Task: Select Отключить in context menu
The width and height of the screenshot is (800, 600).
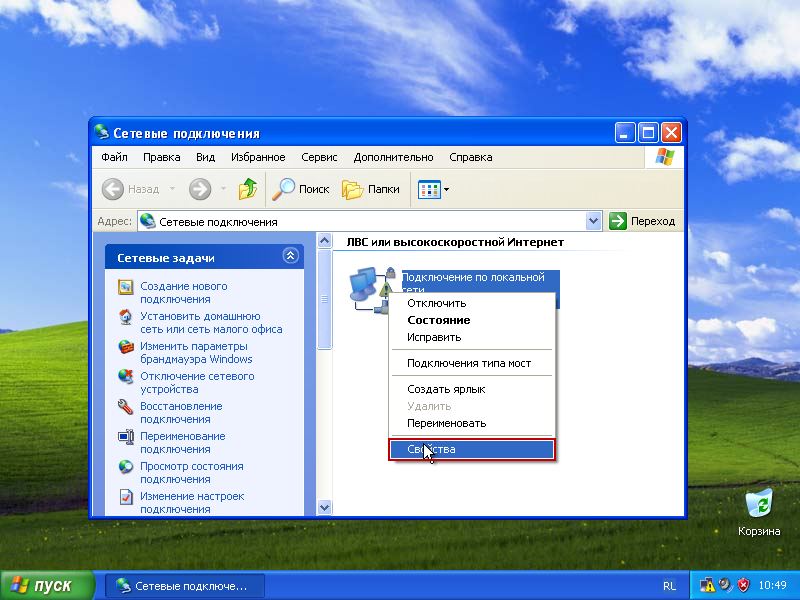Action: pos(472,303)
